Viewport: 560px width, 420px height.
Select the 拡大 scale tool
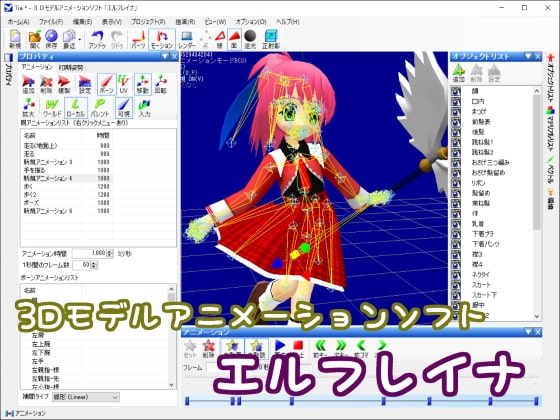[29, 108]
